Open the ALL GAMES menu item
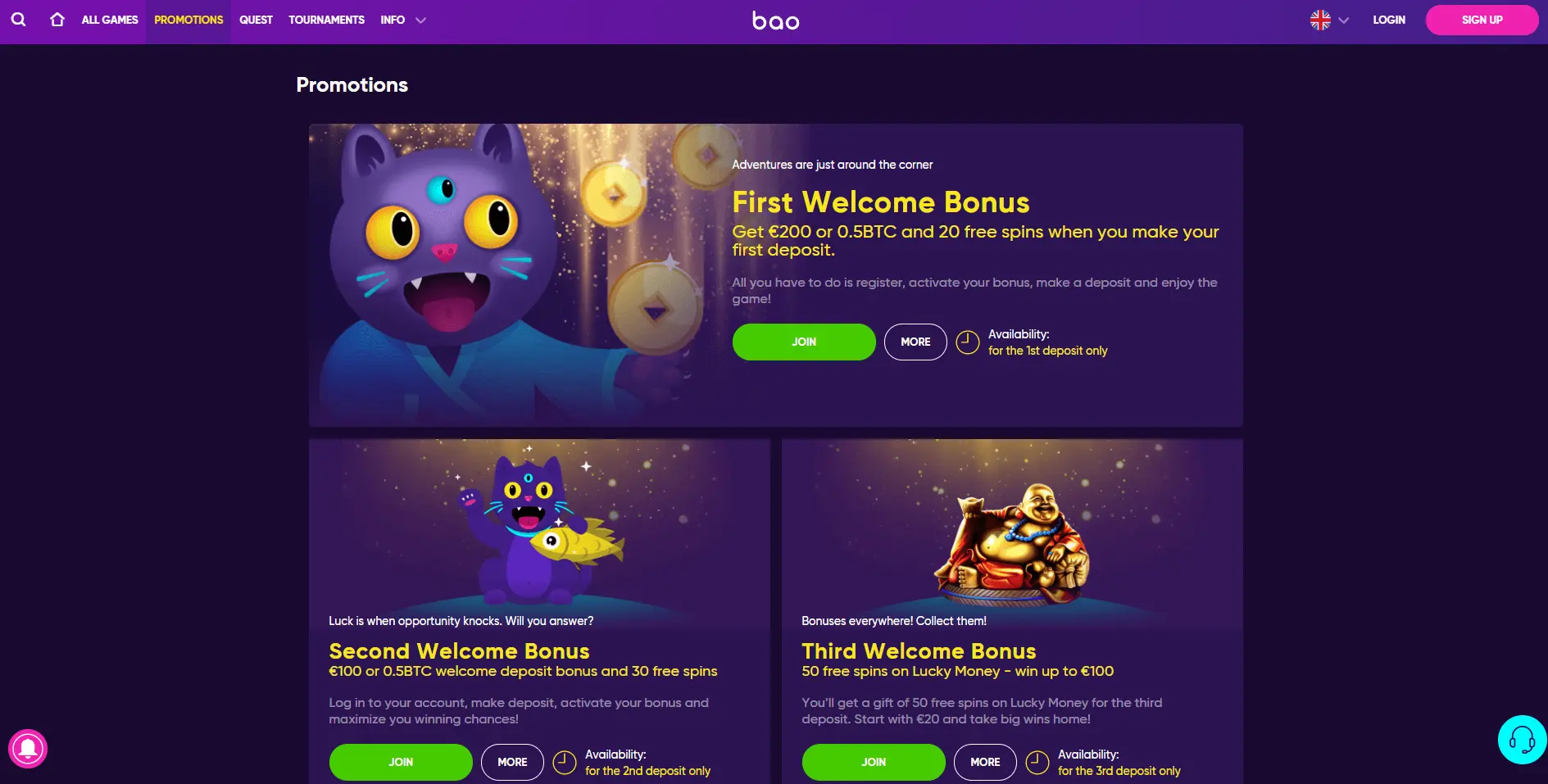 (110, 20)
